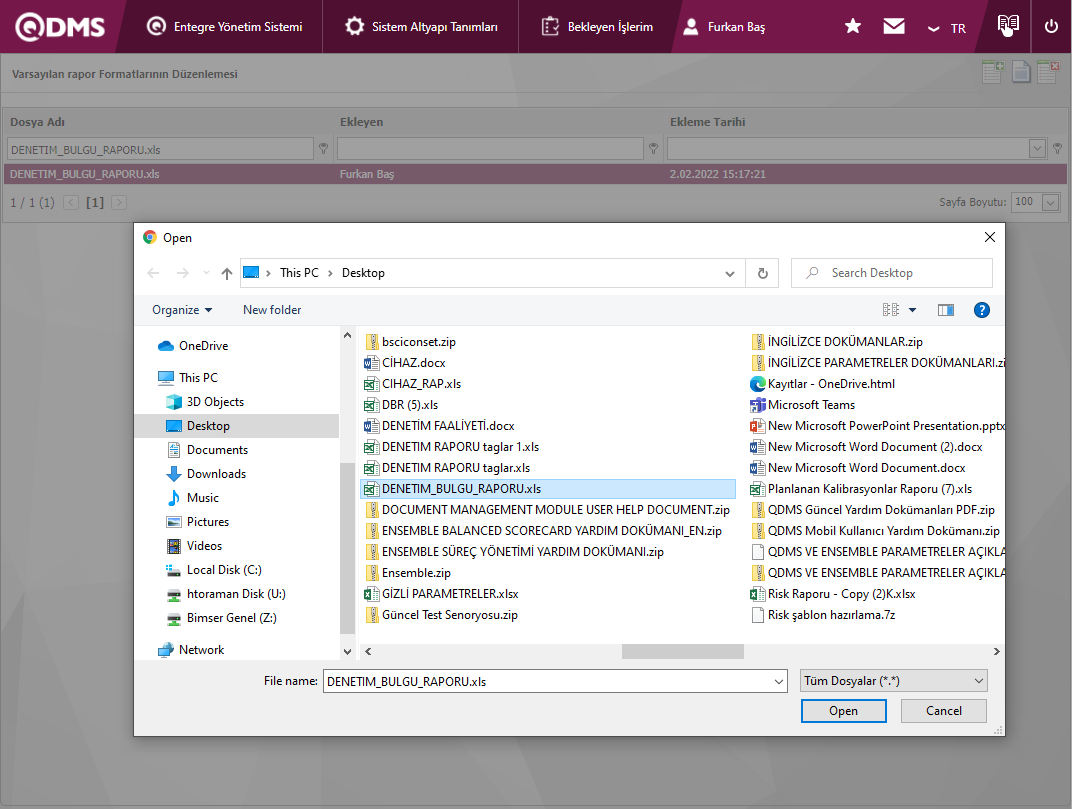1072x809 pixels.
Task: Change view options dropdown arrow
Action: [911, 310]
